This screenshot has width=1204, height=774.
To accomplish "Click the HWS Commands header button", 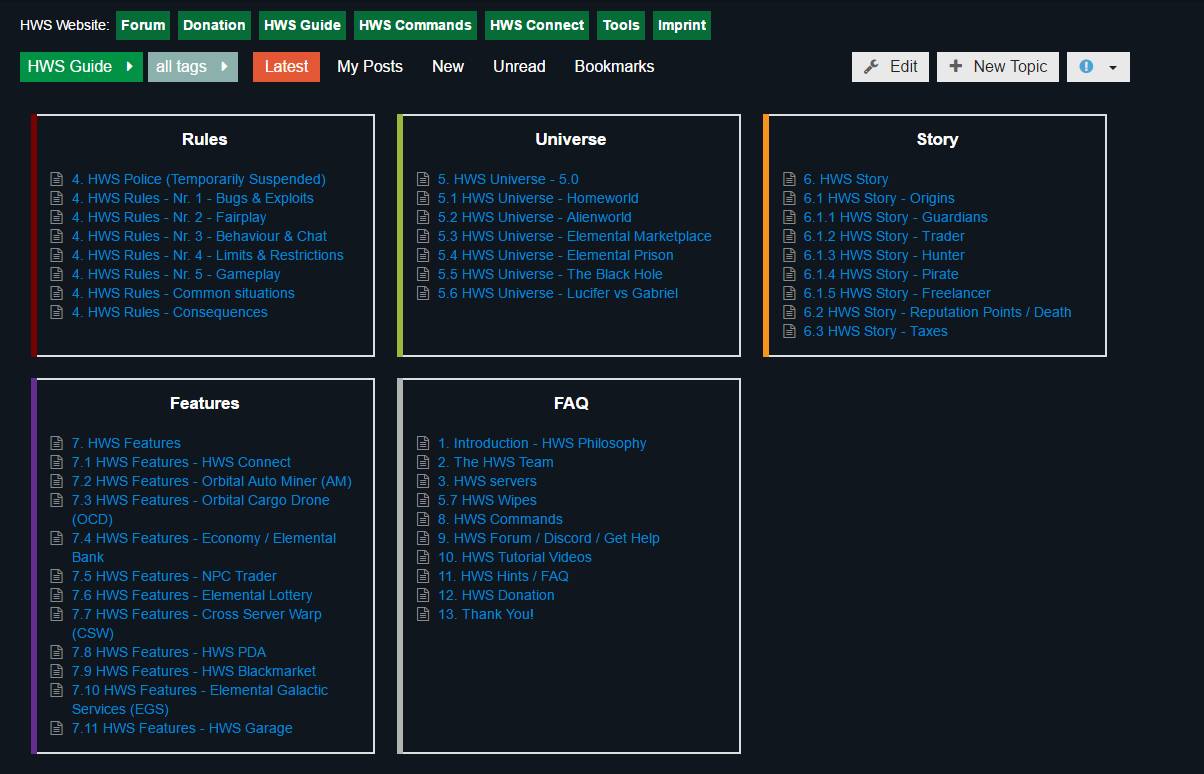I will pos(415,25).
